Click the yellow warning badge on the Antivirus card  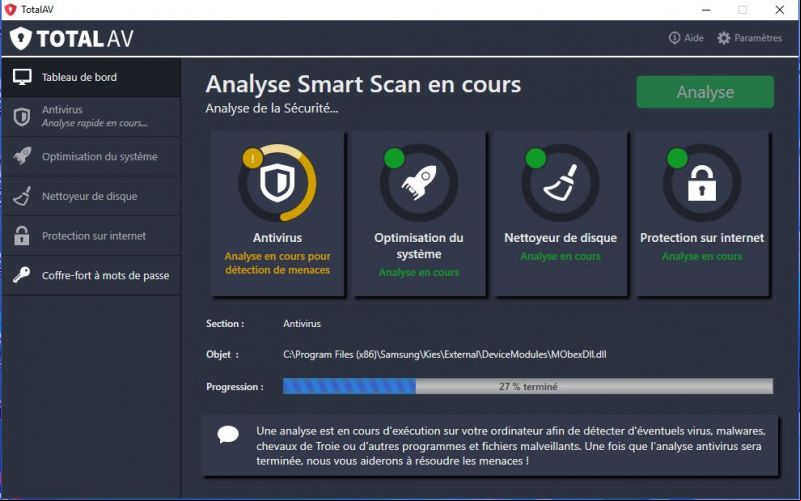[252, 158]
